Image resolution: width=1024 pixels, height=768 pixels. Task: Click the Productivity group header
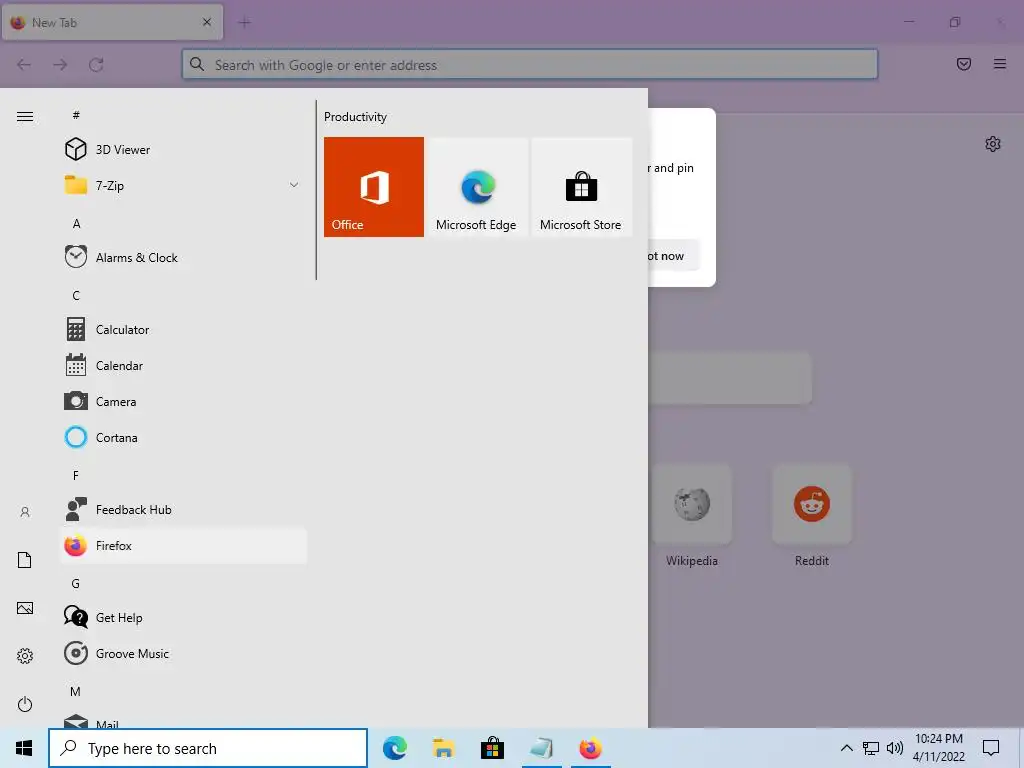click(x=355, y=117)
